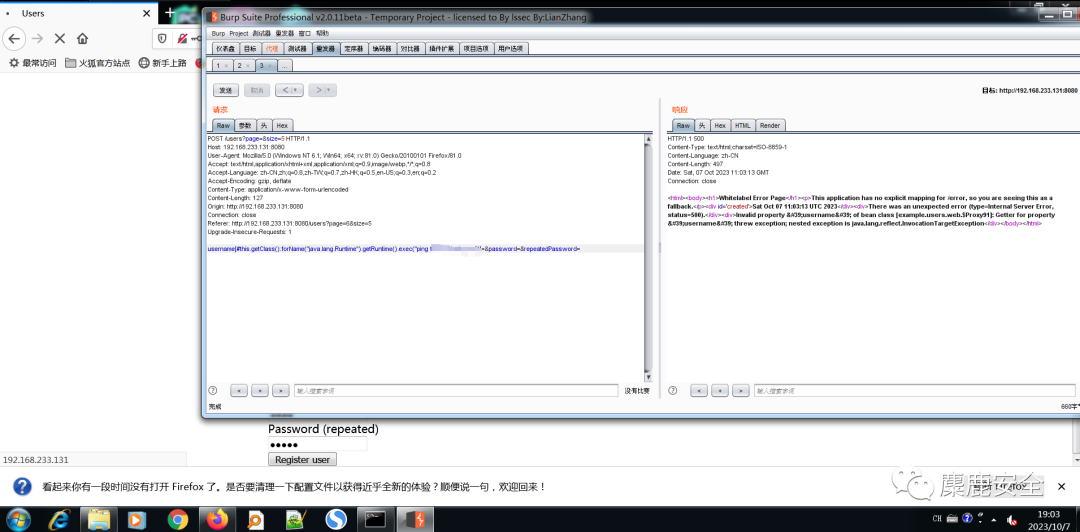Dismiss the Firefox notification bar

[1060, 487]
